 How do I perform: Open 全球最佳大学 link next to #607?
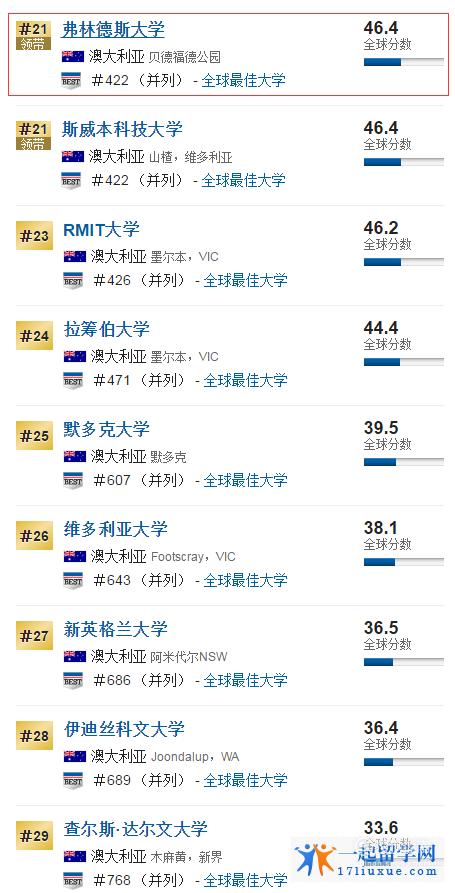click(245, 480)
